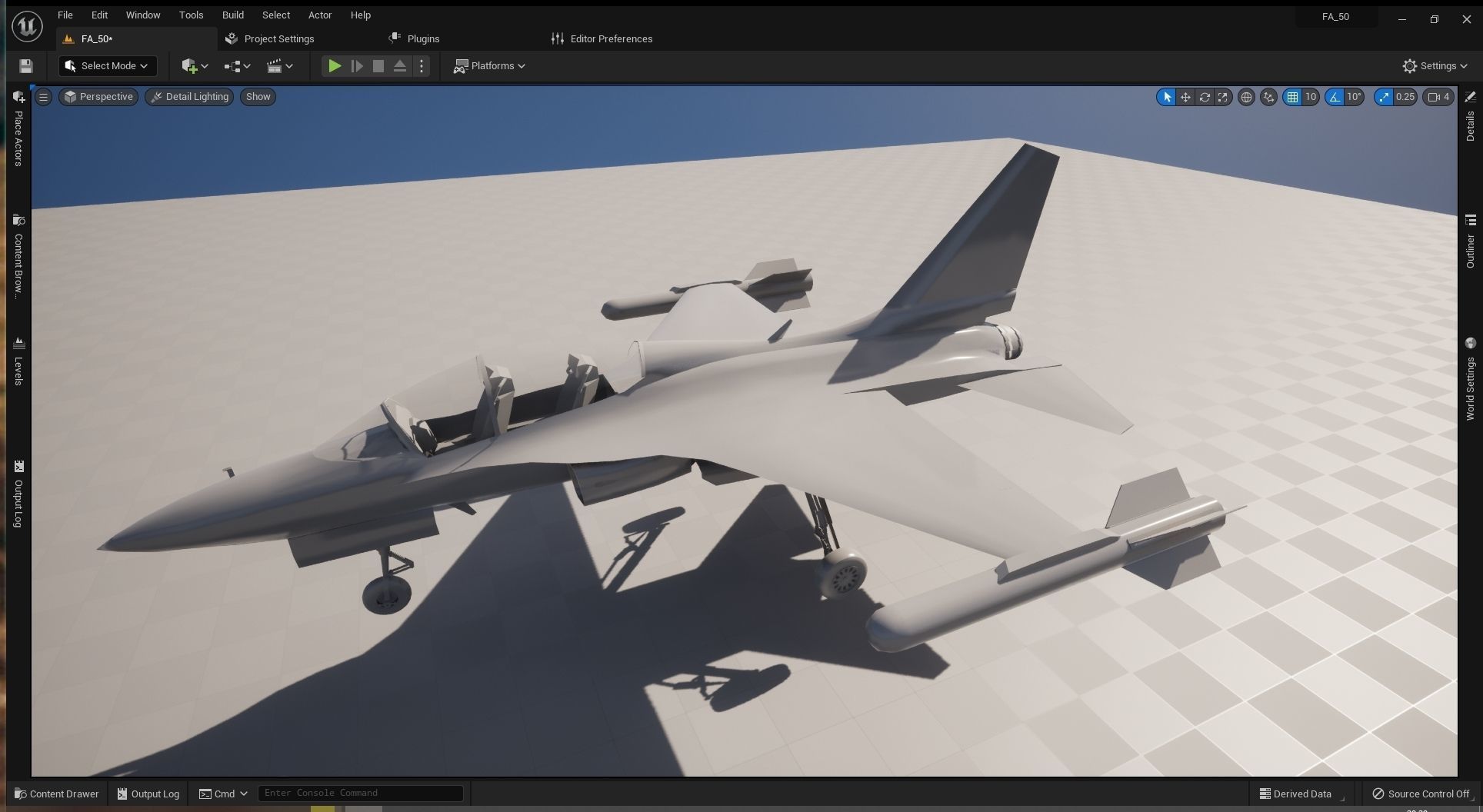Activate the rotate gizmo tool
This screenshot has height=812, width=1483.
(x=1205, y=97)
